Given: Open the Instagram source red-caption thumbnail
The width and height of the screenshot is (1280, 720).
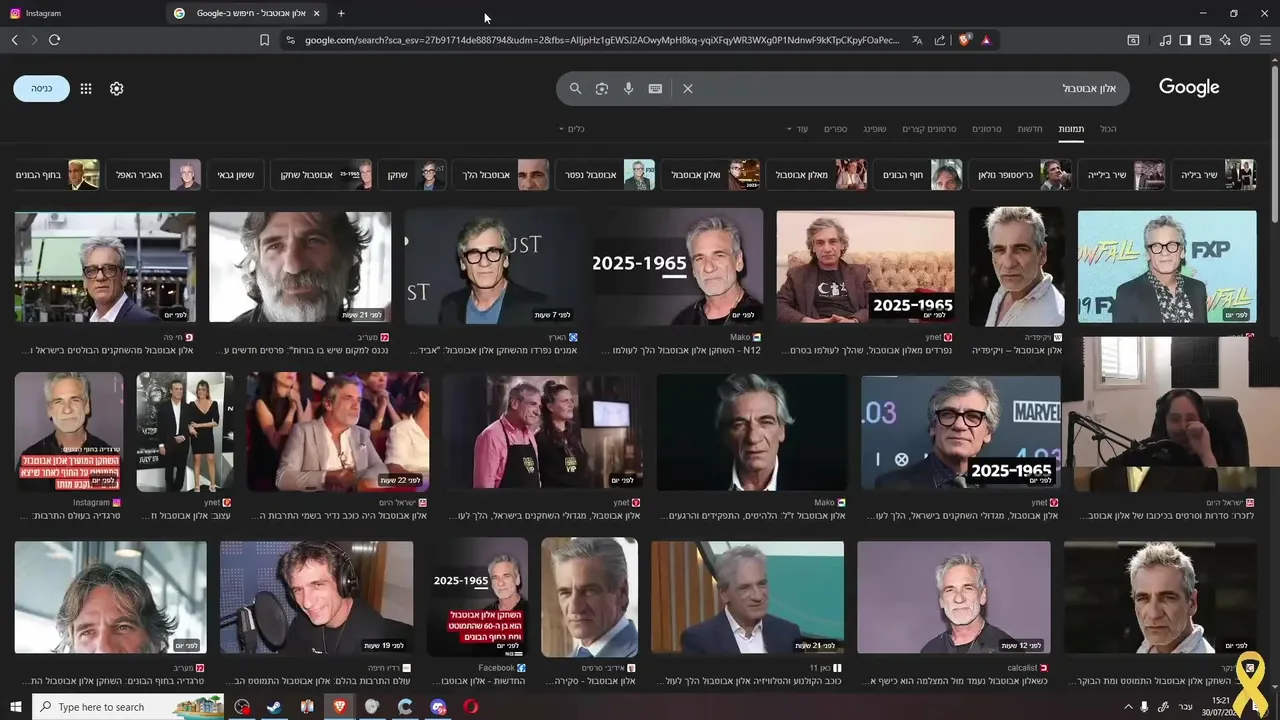Looking at the screenshot, I should (x=69, y=432).
